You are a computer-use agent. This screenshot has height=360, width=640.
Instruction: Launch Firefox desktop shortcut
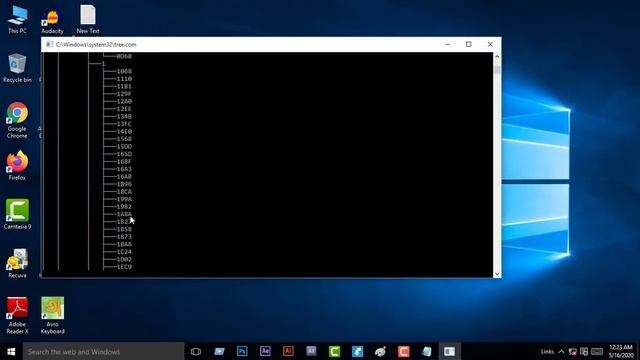(17, 165)
